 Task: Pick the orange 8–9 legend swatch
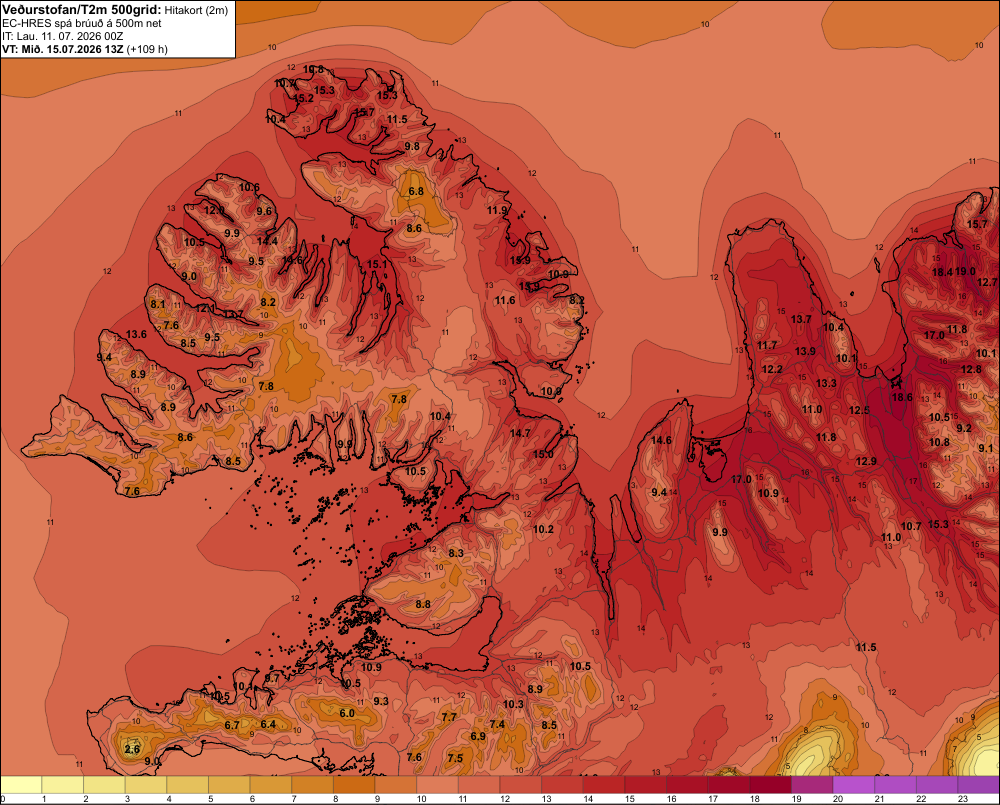click(x=354, y=785)
